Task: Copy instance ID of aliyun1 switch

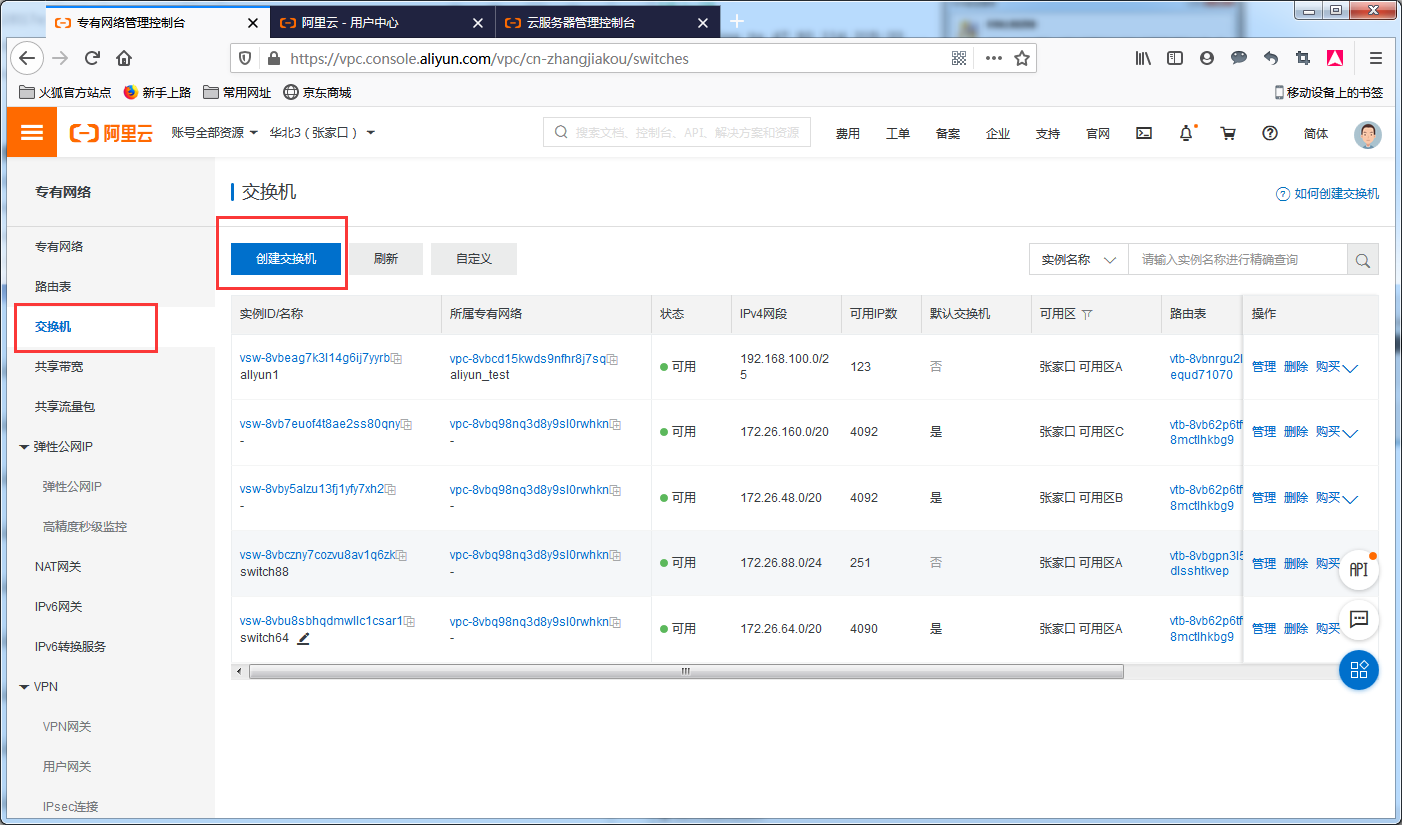Action: click(397, 358)
